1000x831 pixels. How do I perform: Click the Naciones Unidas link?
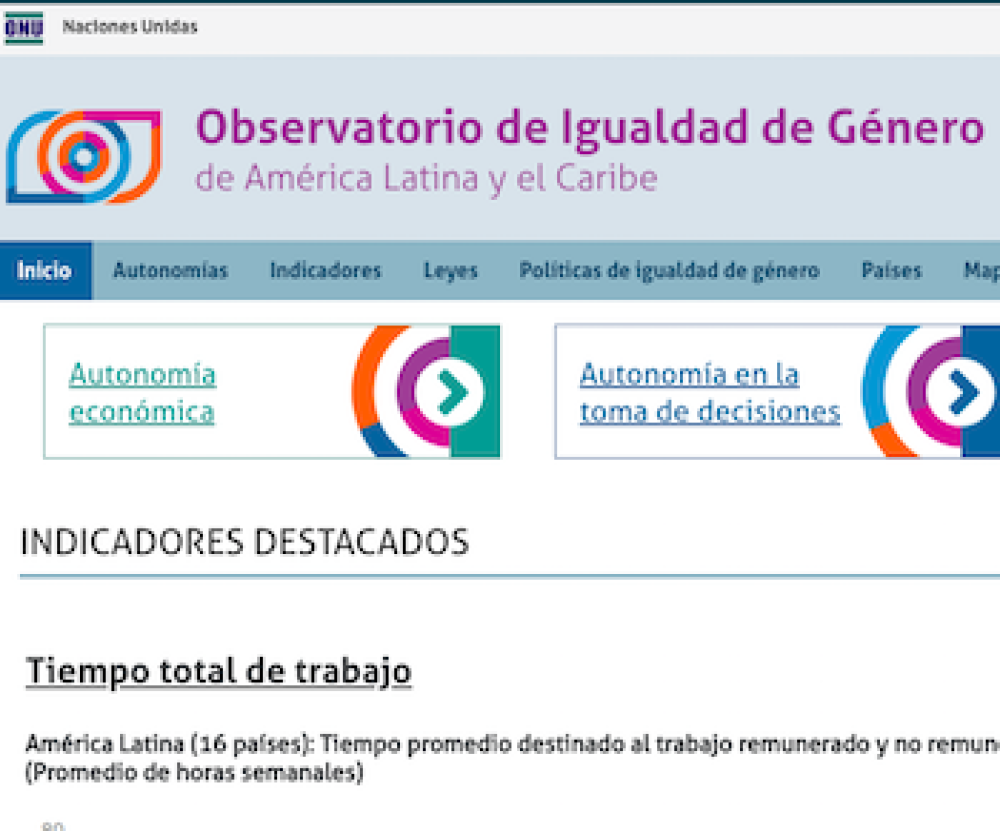pos(131,27)
